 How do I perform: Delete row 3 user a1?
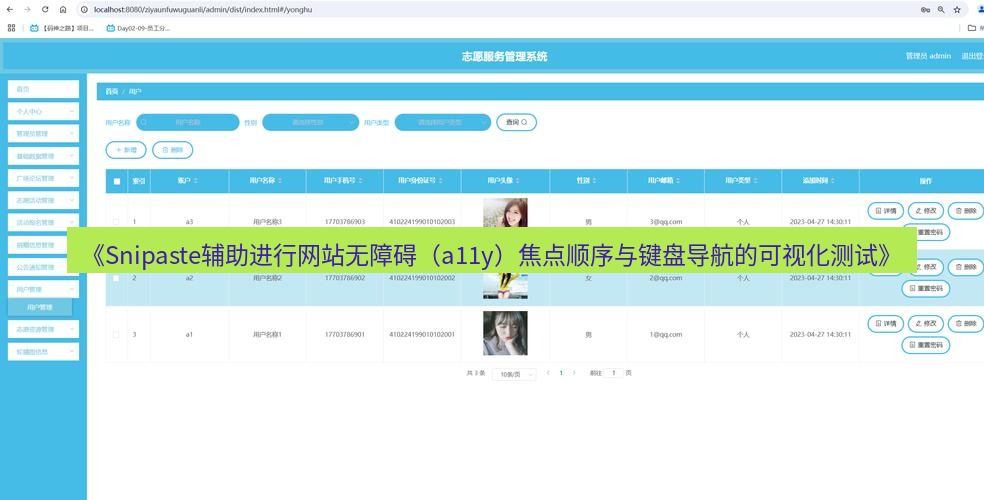coord(966,324)
